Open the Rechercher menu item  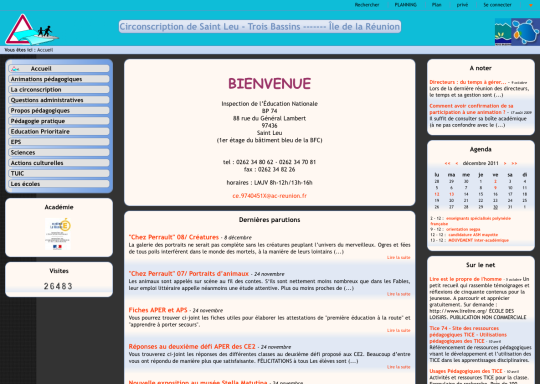(x=367, y=5)
